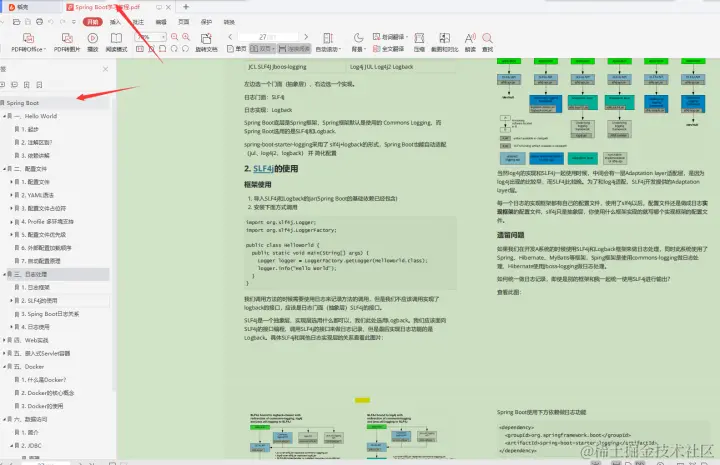Expand the 2. JDBC bookmark
720x465 pixels.
11,446
